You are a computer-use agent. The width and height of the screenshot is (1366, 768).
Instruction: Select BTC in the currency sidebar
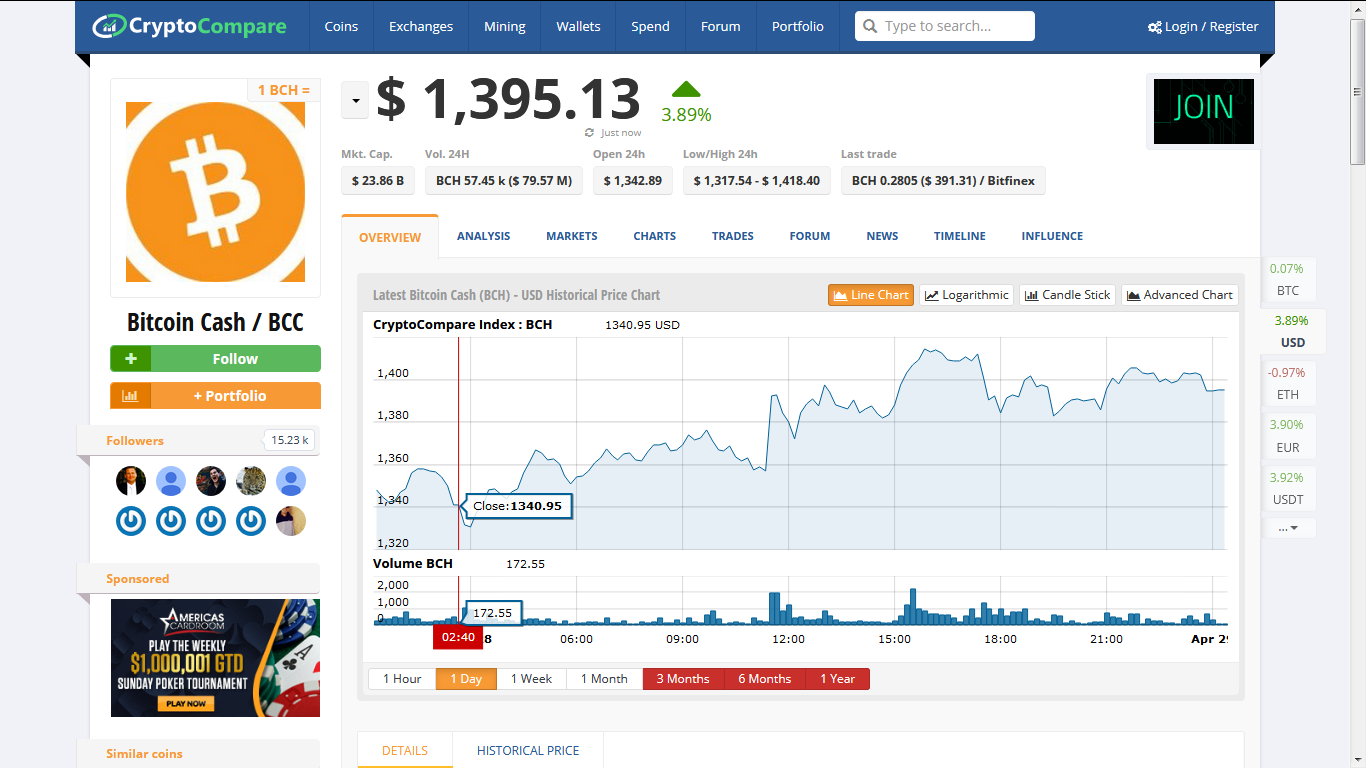point(1288,280)
